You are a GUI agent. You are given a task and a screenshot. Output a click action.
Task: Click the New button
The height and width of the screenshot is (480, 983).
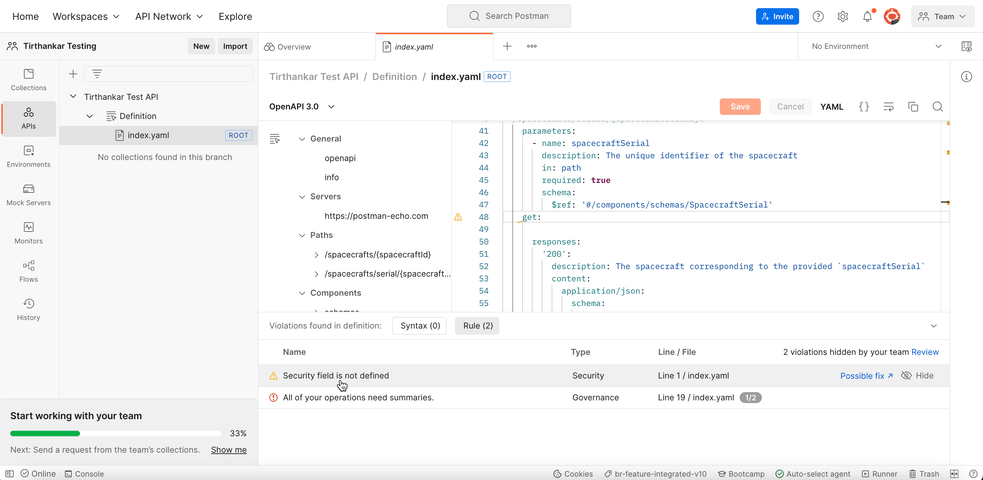point(201,46)
